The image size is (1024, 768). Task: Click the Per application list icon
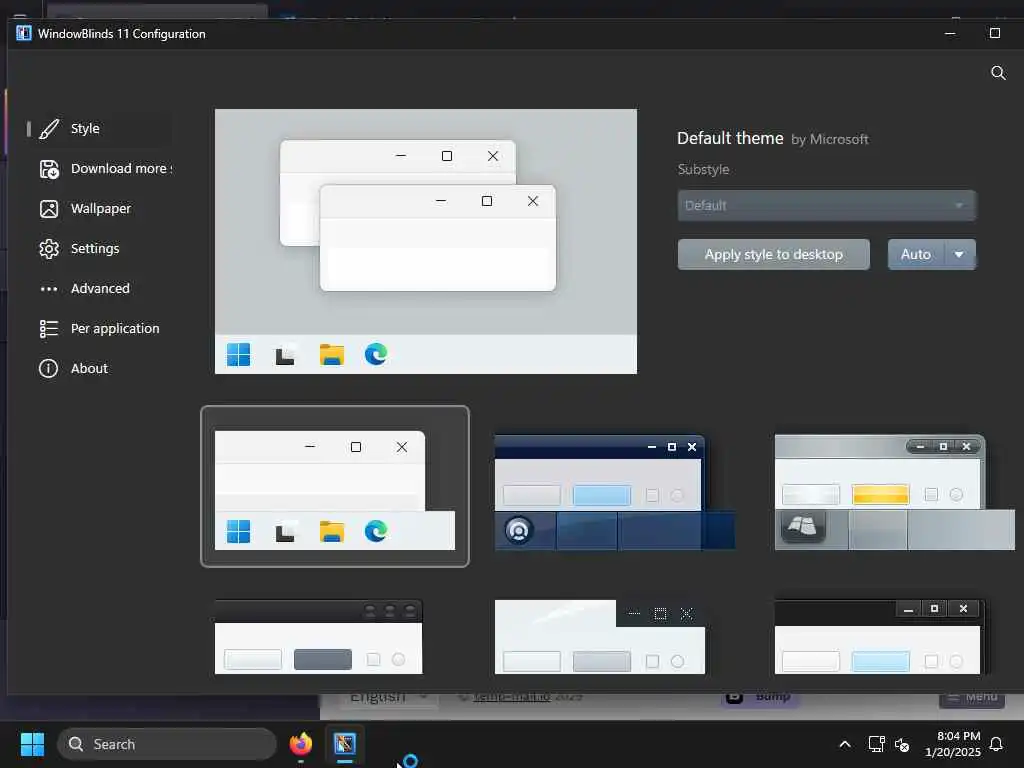pyautogui.click(x=49, y=328)
